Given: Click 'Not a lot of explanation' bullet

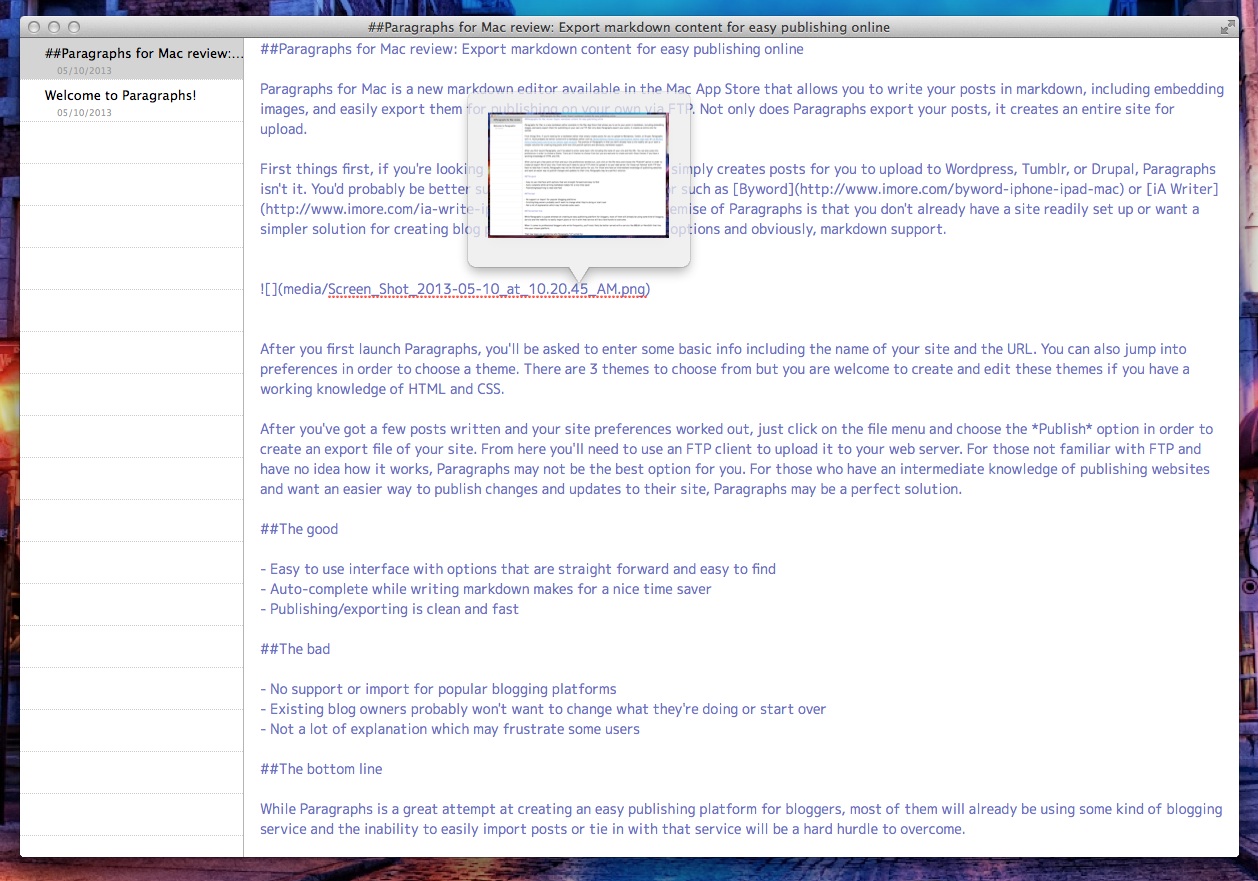Looking at the screenshot, I should tap(450, 729).
